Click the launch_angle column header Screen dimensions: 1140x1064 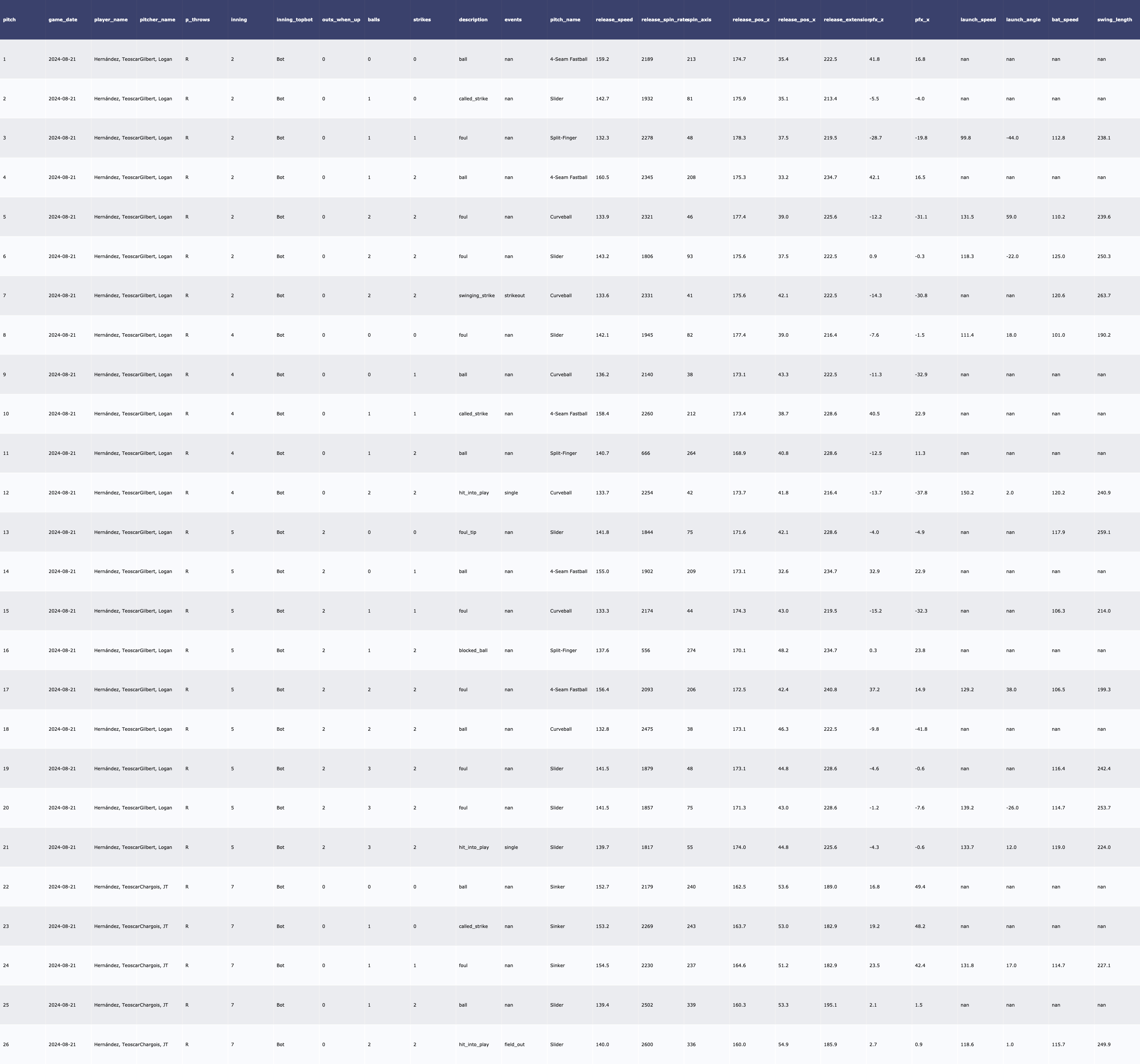coord(1023,19)
